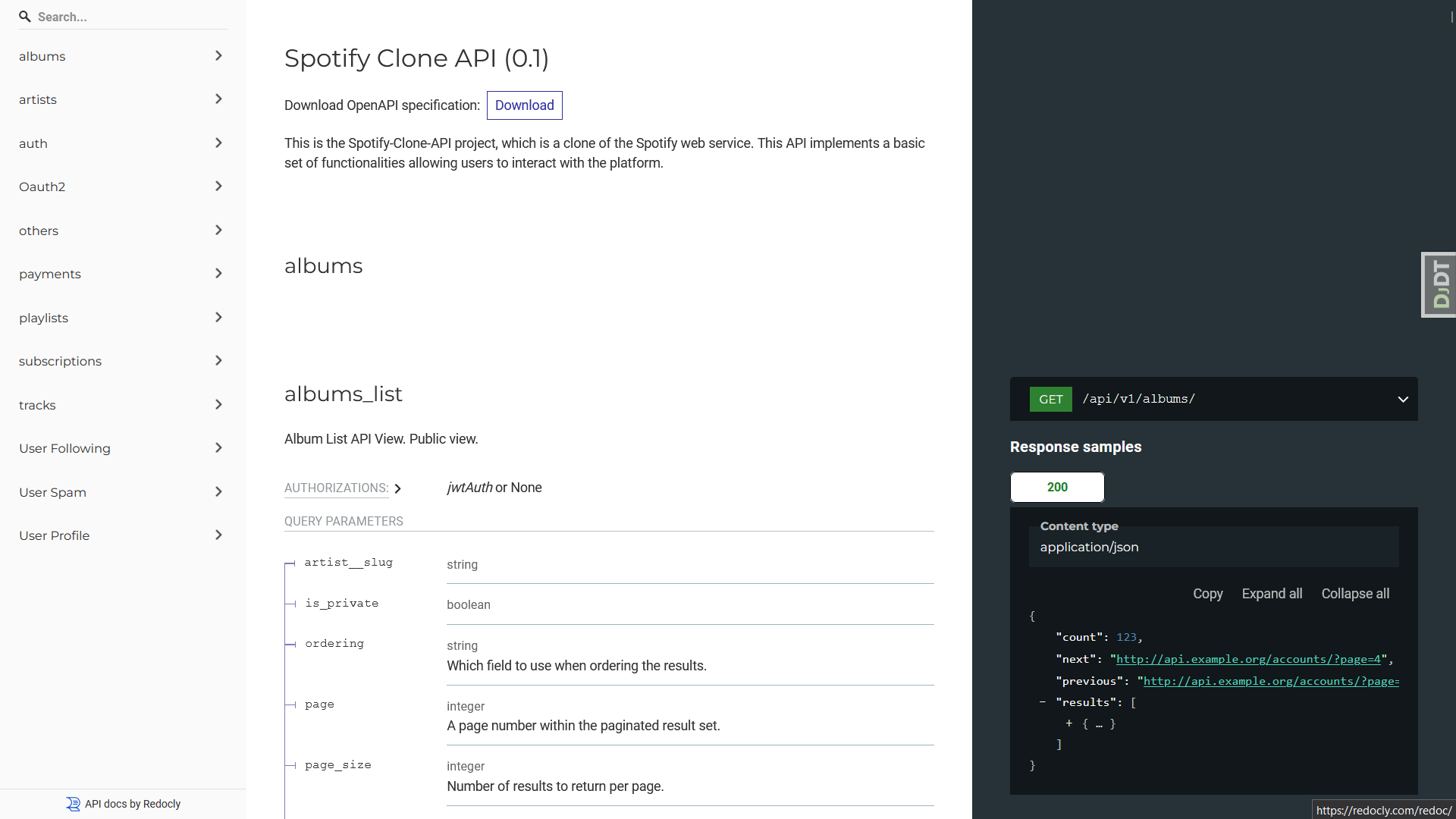Click the jwtAuth authorization arrow
Screen dimensions: 1456x819
(x=399, y=488)
